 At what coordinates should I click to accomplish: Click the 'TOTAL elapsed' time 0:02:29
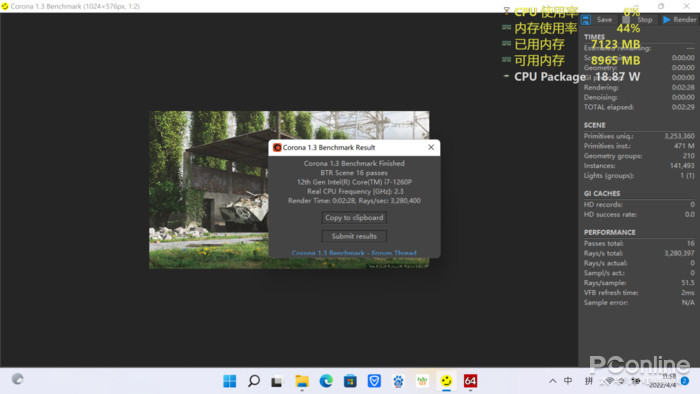coord(683,107)
